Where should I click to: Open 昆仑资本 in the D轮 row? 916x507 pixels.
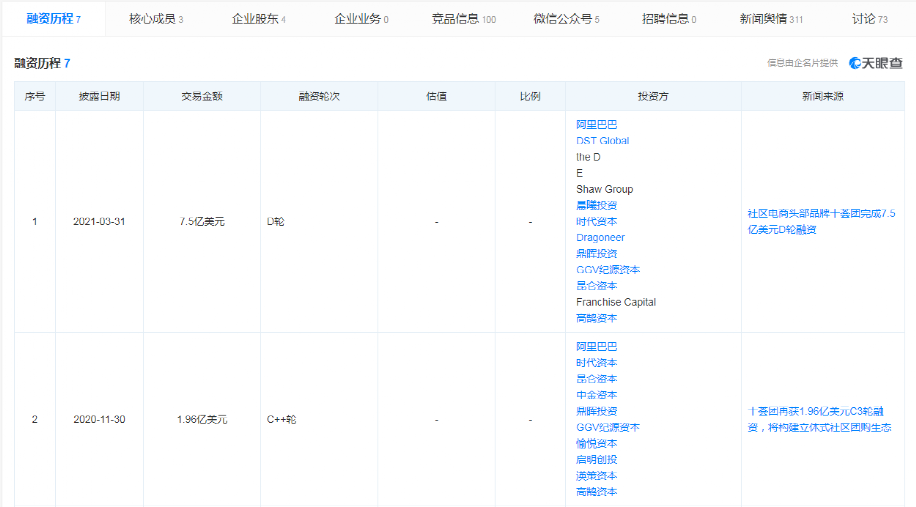(596, 286)
